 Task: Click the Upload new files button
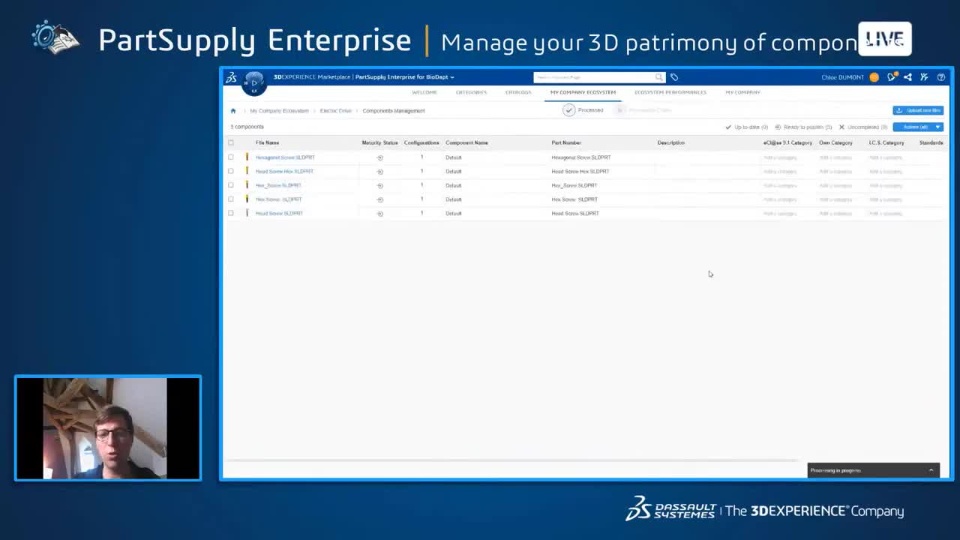pos(918,111)
